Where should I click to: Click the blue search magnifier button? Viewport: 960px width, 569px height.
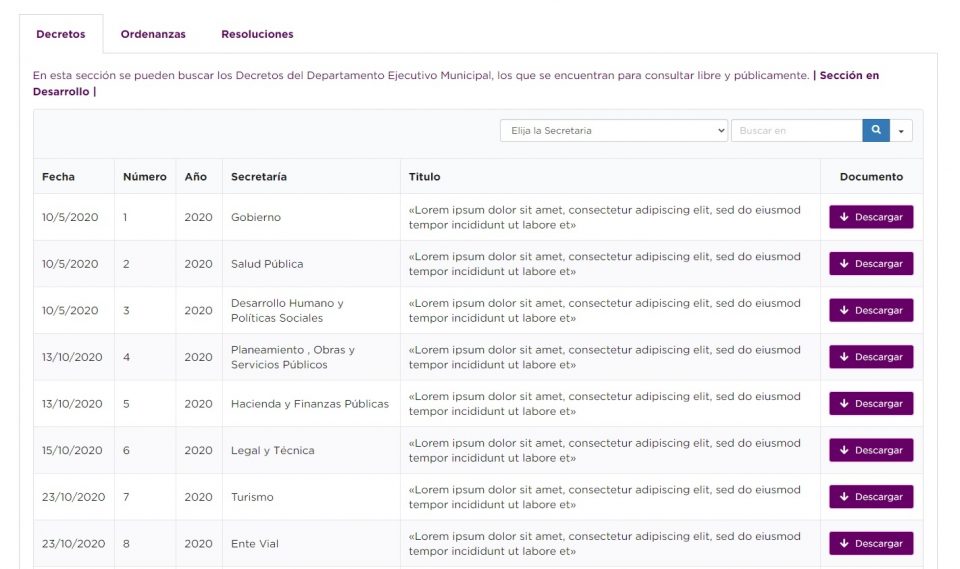(876, 131)
